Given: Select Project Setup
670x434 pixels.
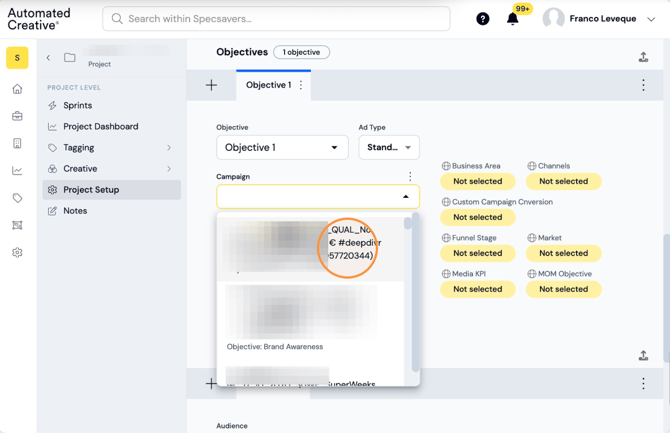Looking at the screenshot, I should pyautogui.click(x=112, y=190).
